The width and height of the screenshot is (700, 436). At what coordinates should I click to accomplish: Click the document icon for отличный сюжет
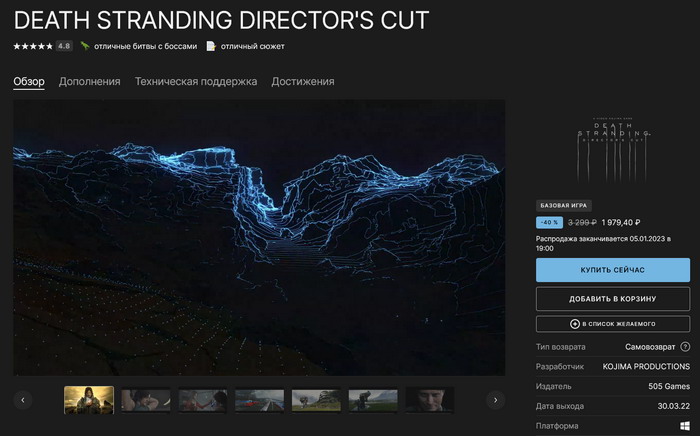(x=211, y=46)
